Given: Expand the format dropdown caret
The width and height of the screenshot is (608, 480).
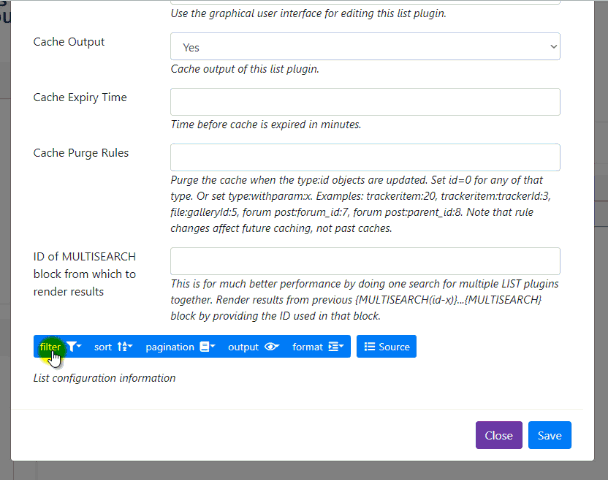Looking at the screenshot, I should click(343, 347).
